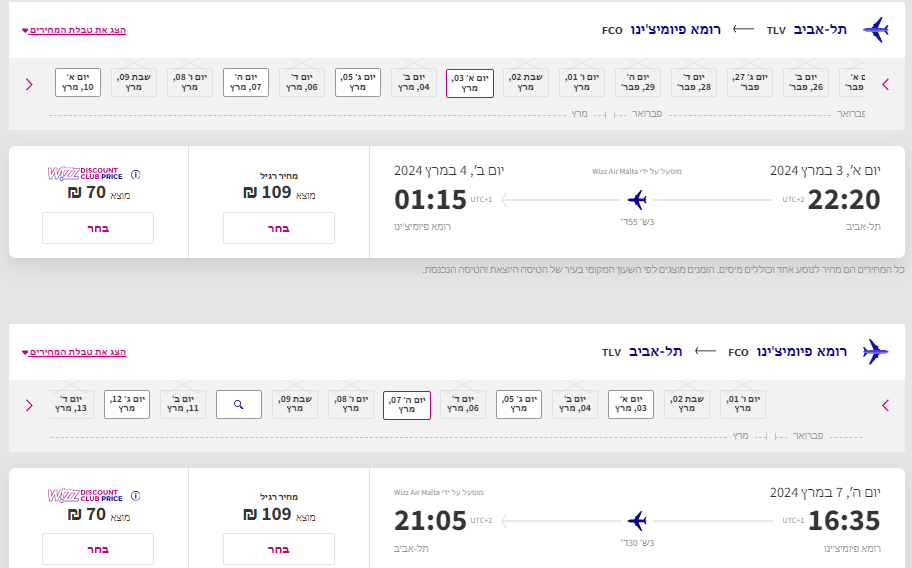
Task: Select the return date Tuesday 12 March
Action: tap(127, 405)
